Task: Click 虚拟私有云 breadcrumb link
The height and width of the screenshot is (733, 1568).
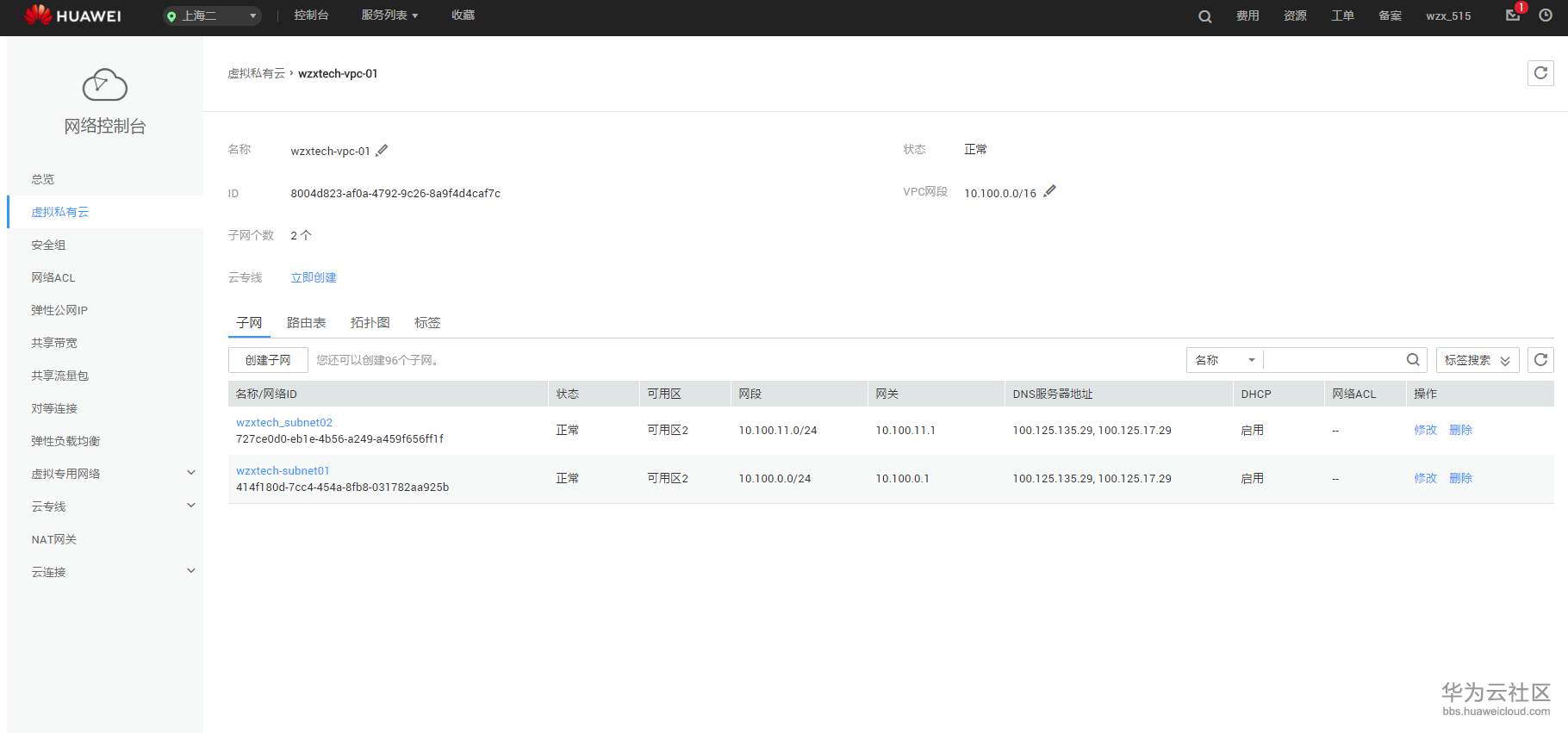Action: [x=256, y=73]
